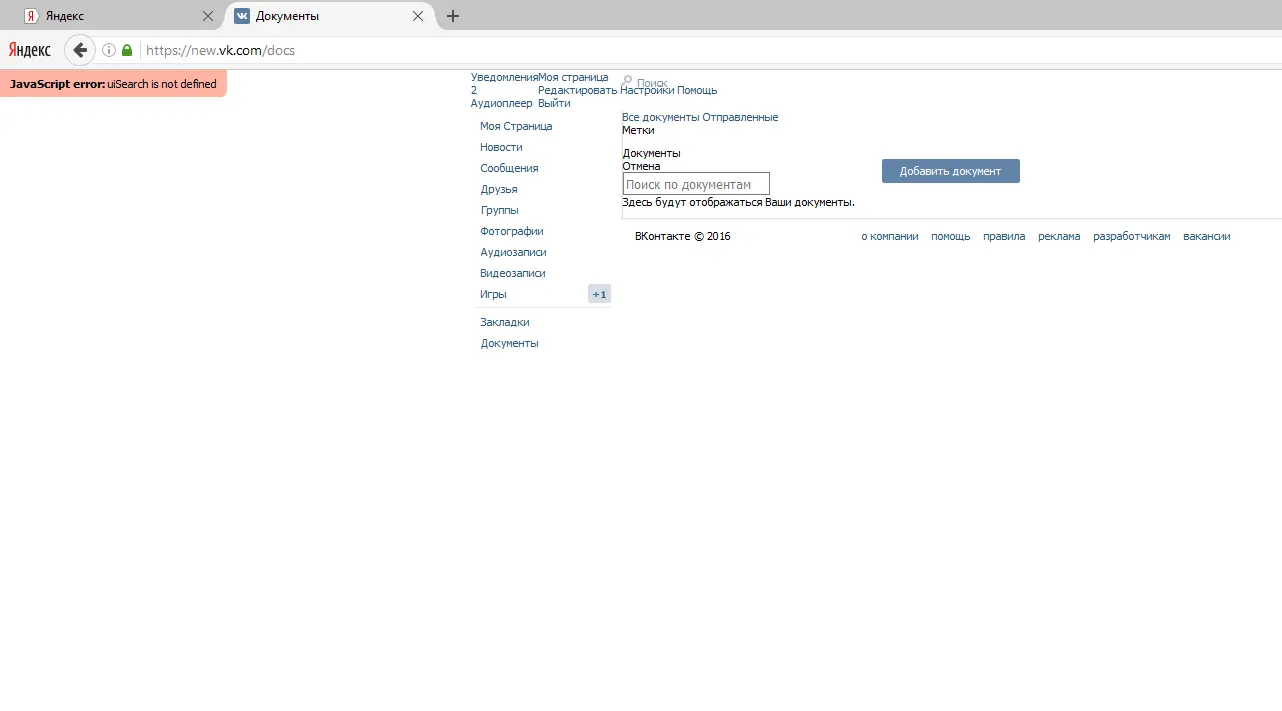1282x711 pixels.
Task: Switch to the Документы tab
Action: click(330, 16)
